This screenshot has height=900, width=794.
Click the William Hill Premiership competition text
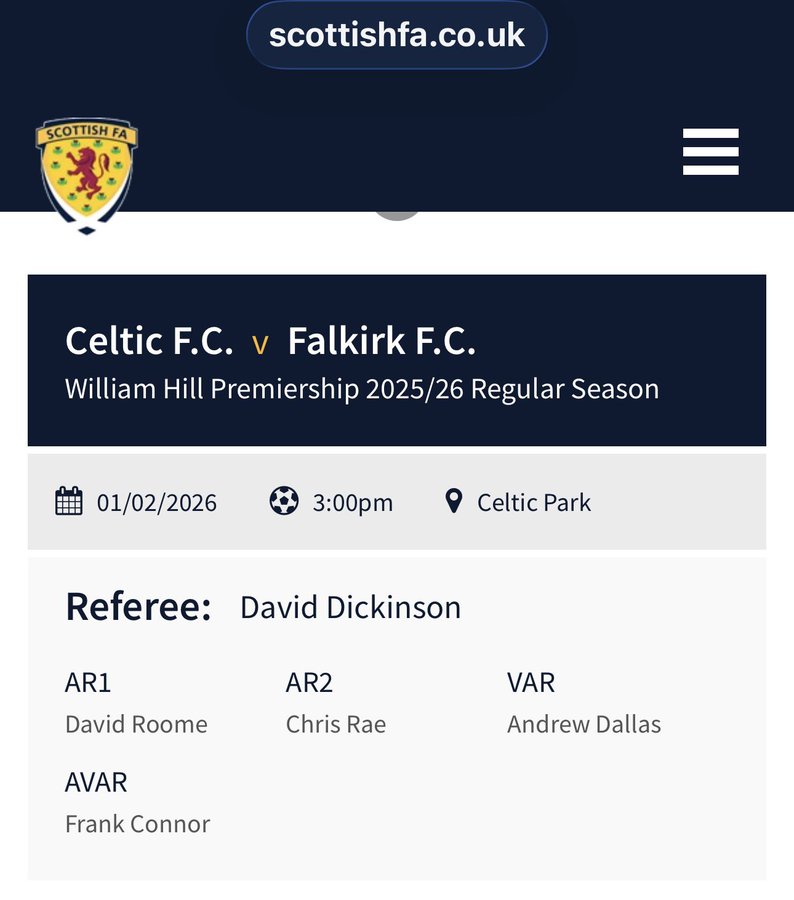(x=362, y=388)
